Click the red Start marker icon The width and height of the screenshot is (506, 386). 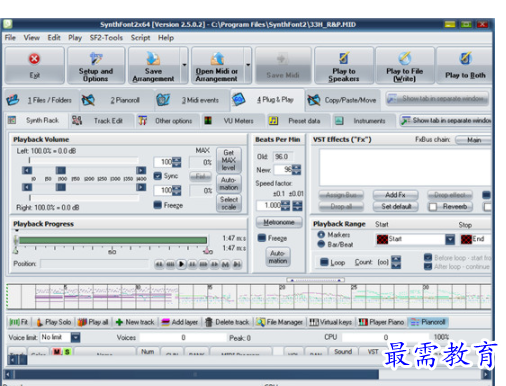click(382, 239)
